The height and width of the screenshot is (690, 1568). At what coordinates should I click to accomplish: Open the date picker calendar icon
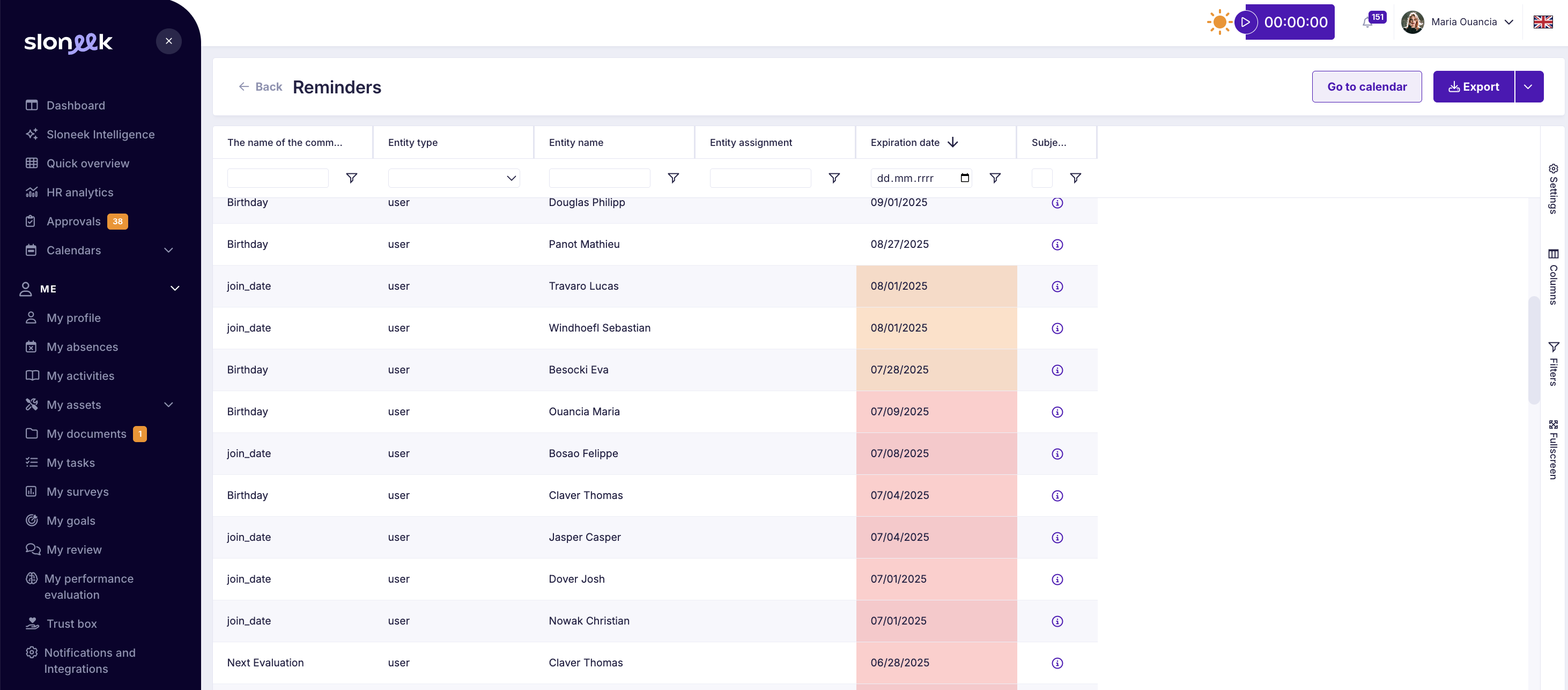tap(964, 178)
